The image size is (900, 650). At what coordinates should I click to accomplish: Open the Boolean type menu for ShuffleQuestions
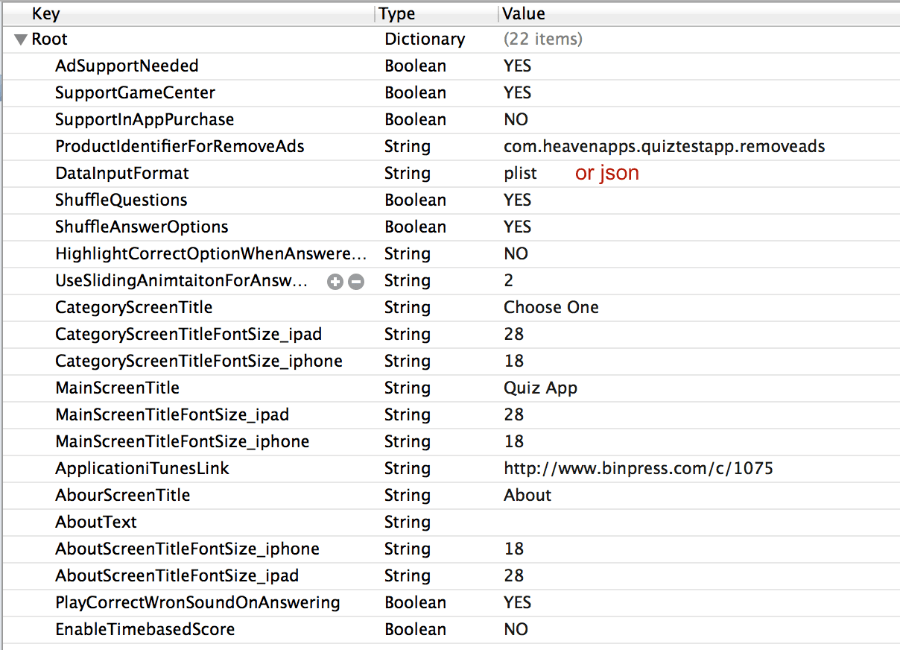tap(415, 200)
